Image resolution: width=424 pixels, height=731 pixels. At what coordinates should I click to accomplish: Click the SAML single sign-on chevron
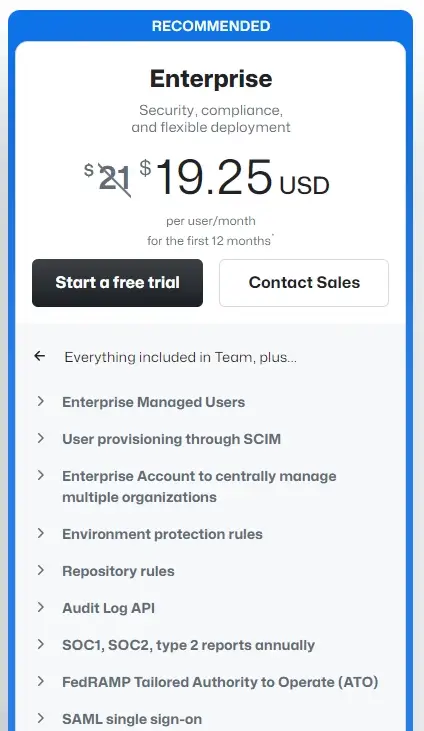pyautogui.click(x=41, y=718)
